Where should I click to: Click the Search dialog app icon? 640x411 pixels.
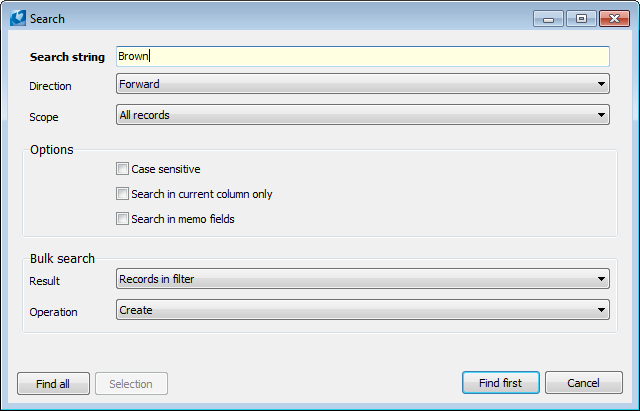coord(18,18)
